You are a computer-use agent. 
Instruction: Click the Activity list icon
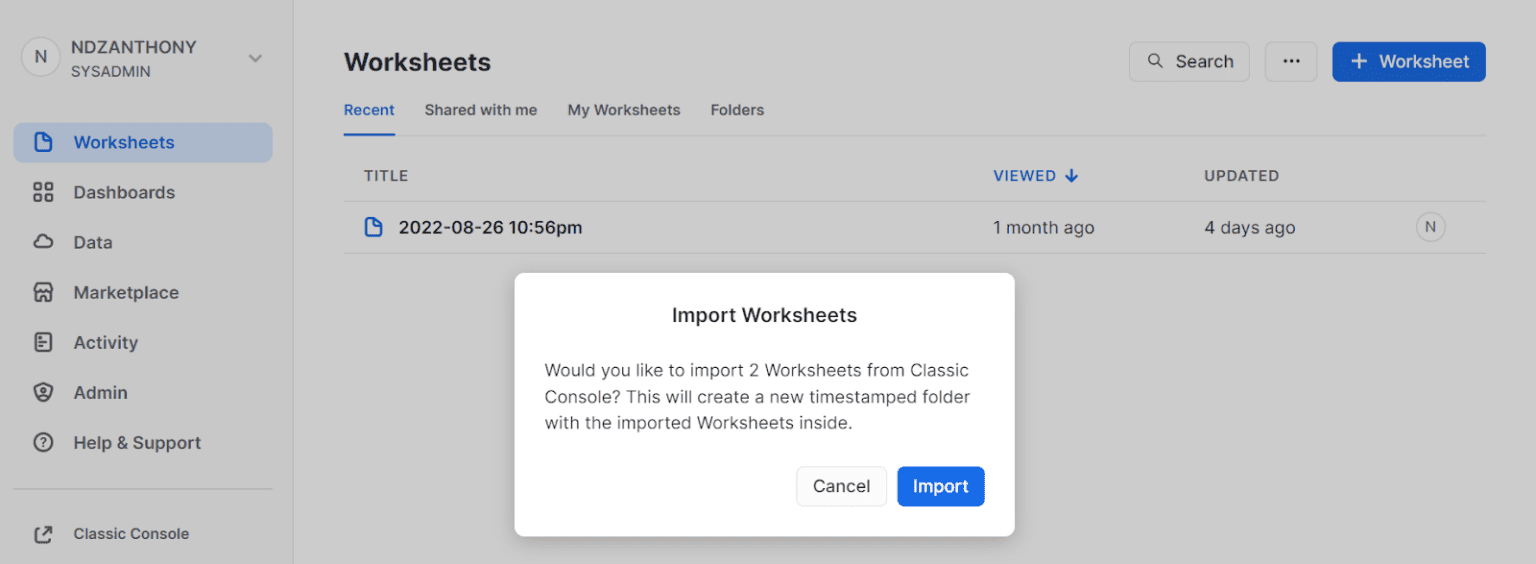43,342
